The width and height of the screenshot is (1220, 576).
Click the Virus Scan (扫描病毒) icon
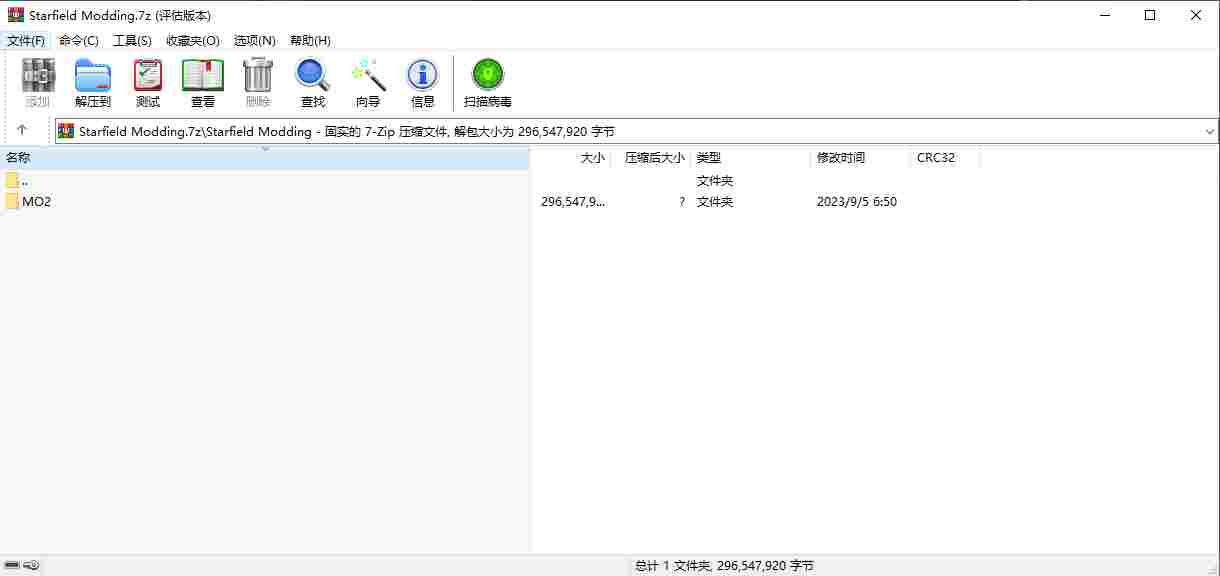tap(488, 75)
